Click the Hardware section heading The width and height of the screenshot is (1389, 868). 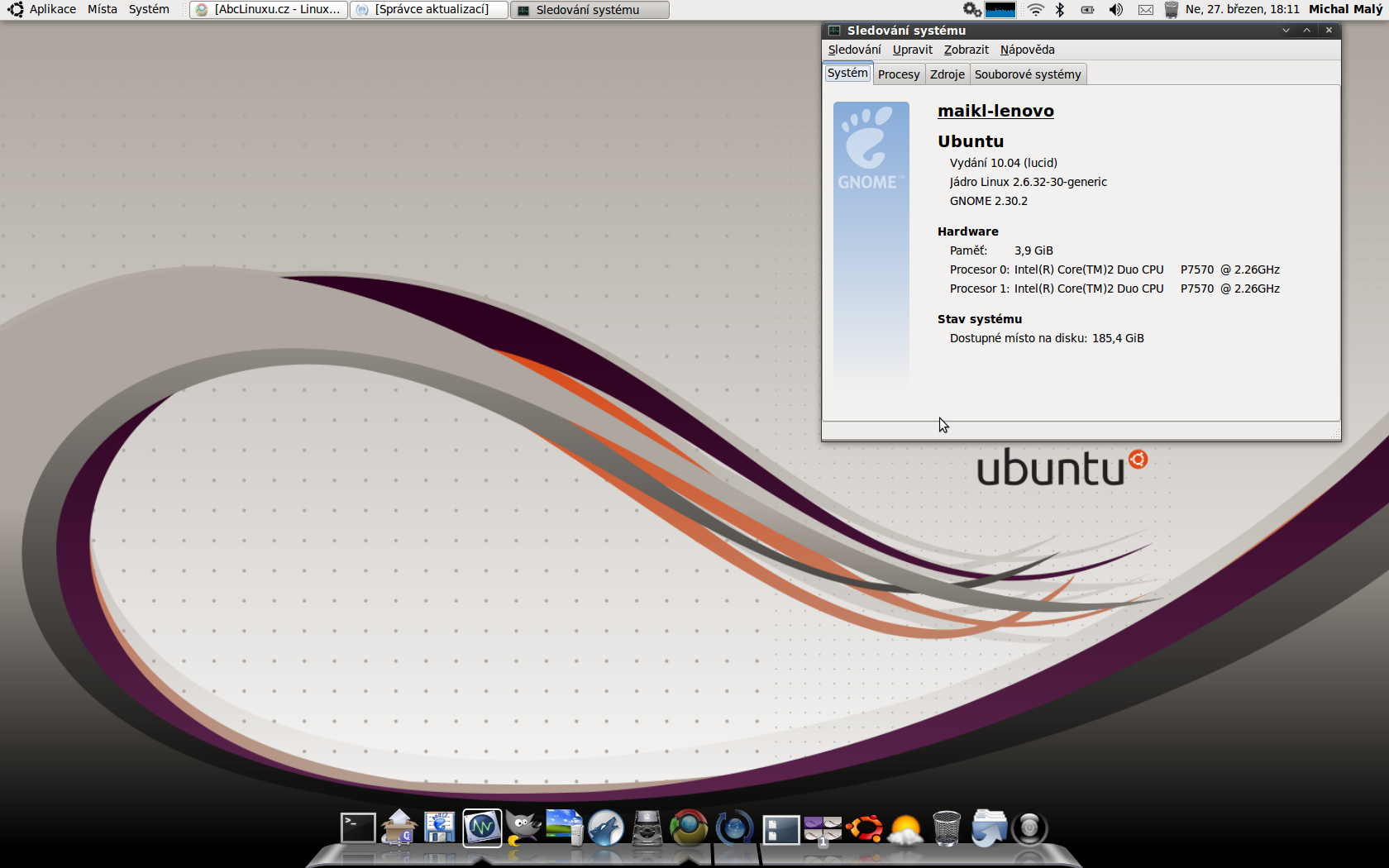pos(968,231)
